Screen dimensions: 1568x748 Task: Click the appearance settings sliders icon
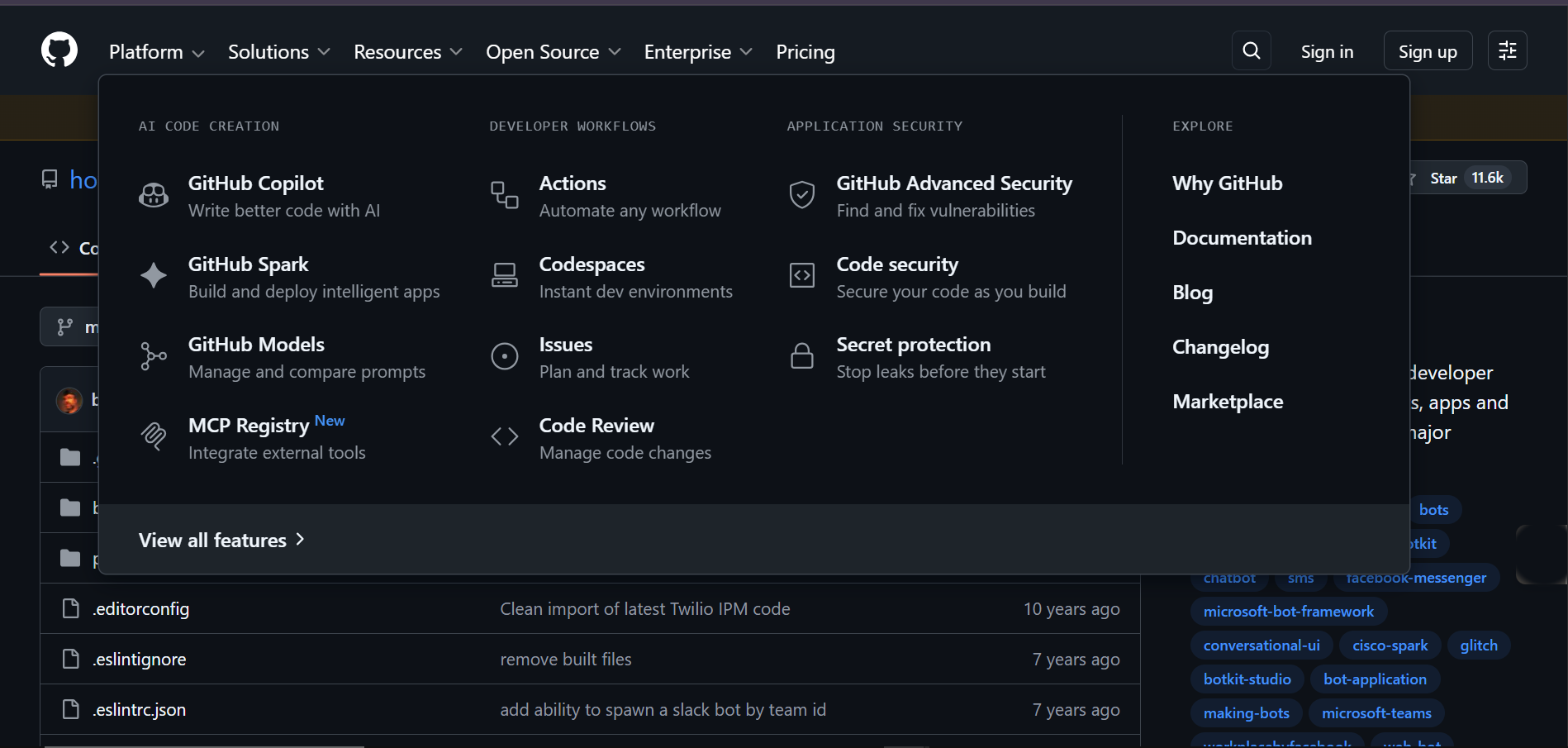[x=1507, y=50]
